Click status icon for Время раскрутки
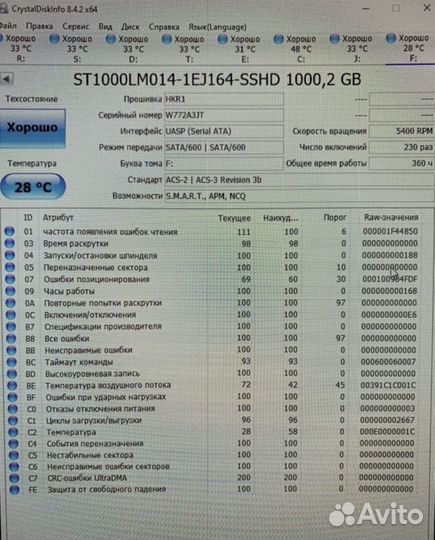The height and width of the screenshot is (540, 435). (x=10, y=243)
